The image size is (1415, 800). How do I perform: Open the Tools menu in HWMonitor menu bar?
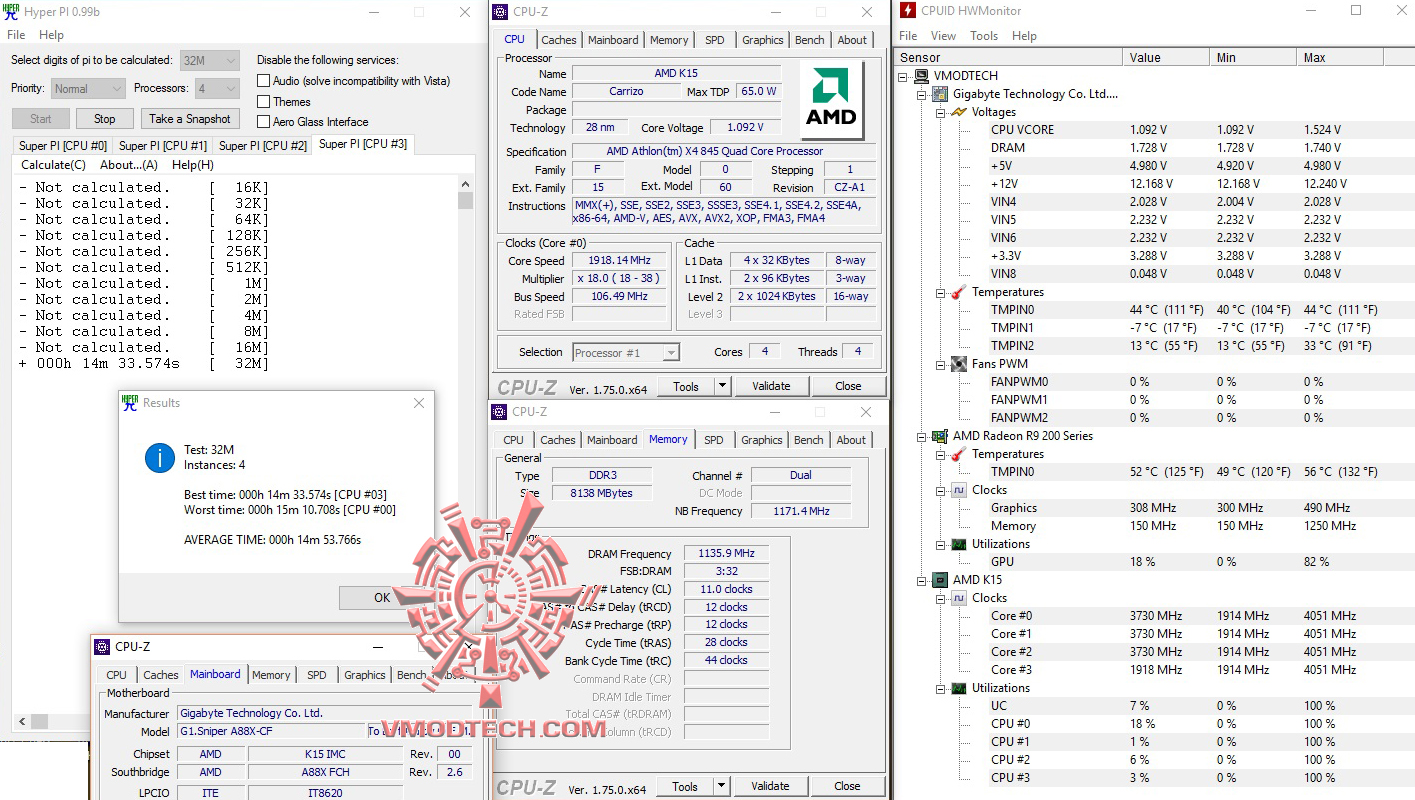pos(984,36)
